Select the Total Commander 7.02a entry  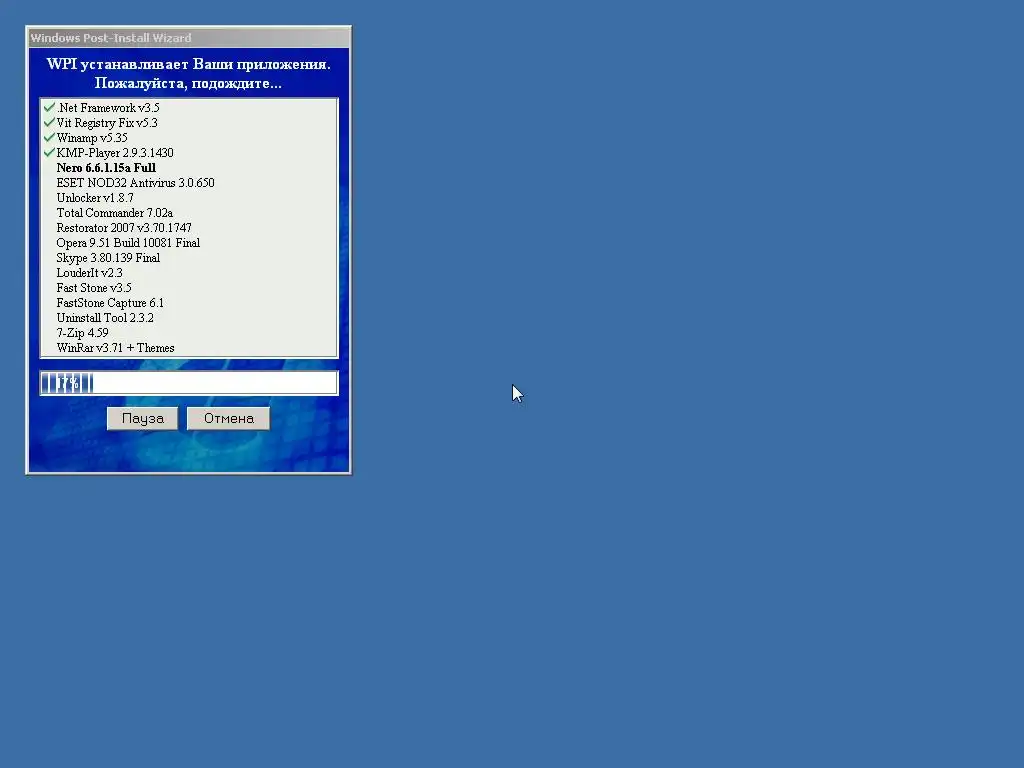pyautogui.click(x=114, y=213)
